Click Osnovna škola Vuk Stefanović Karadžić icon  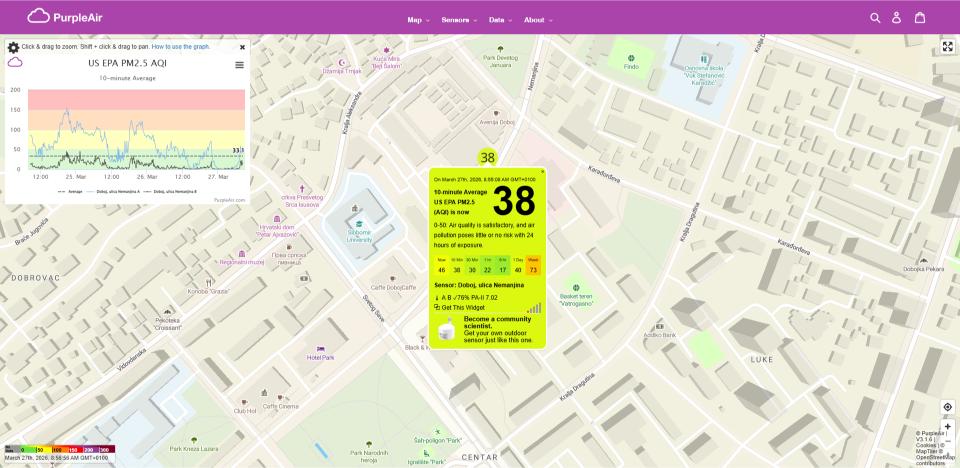click(x=704, y=59)
